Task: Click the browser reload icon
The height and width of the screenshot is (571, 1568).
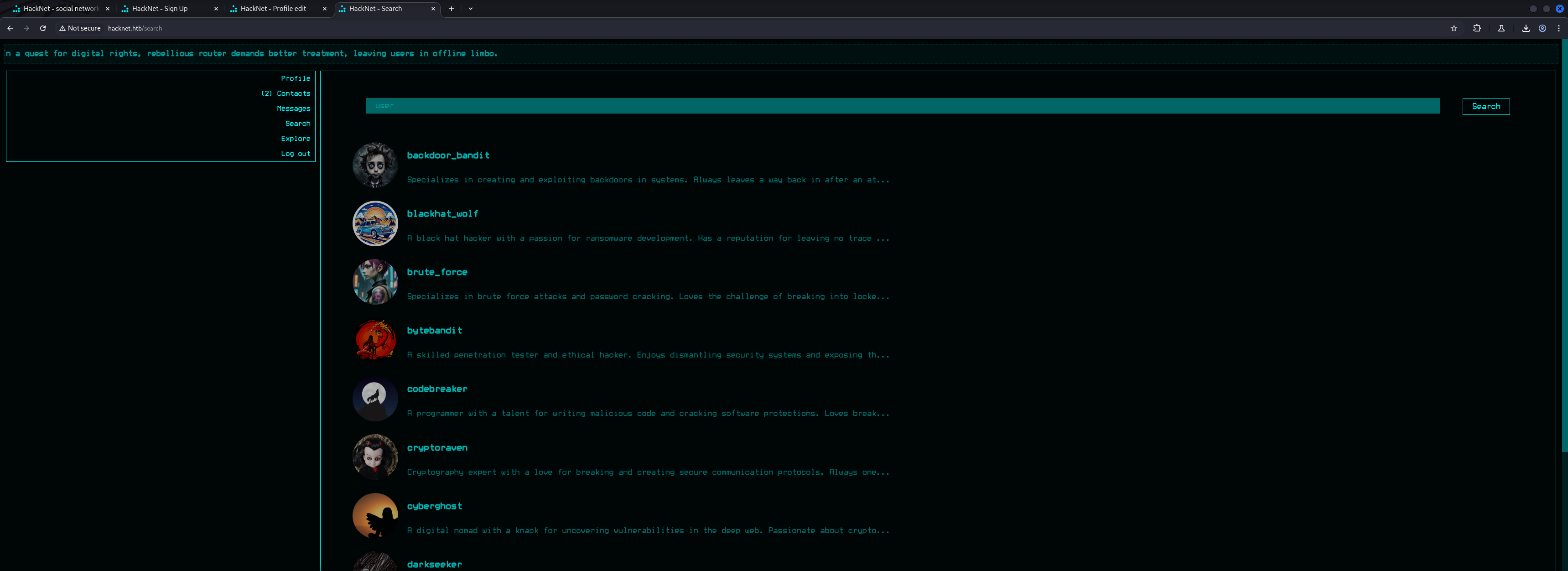Action: tap(42, 28)
